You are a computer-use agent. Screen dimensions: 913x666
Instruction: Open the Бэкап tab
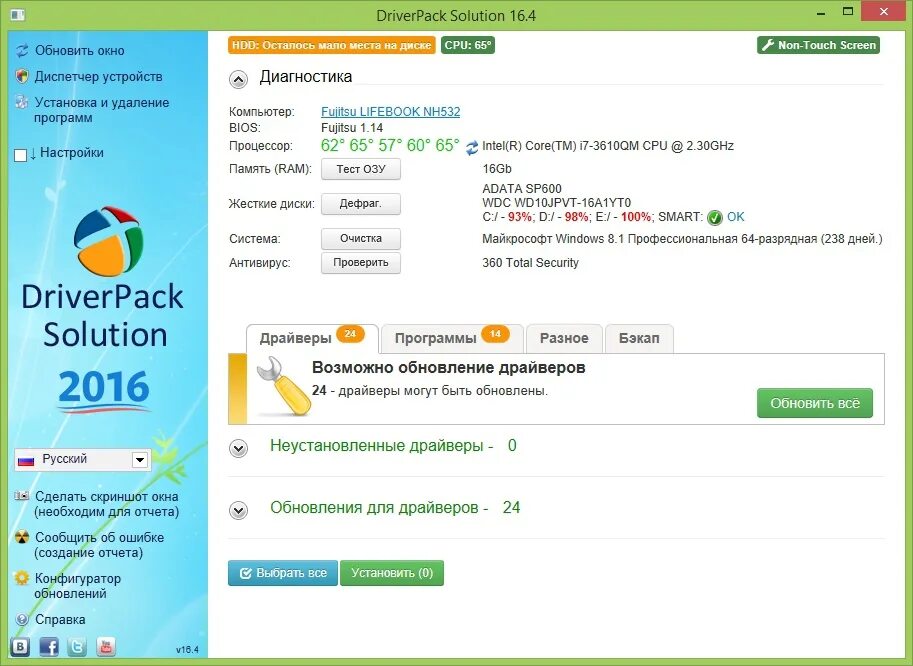(x=639, y=339)
